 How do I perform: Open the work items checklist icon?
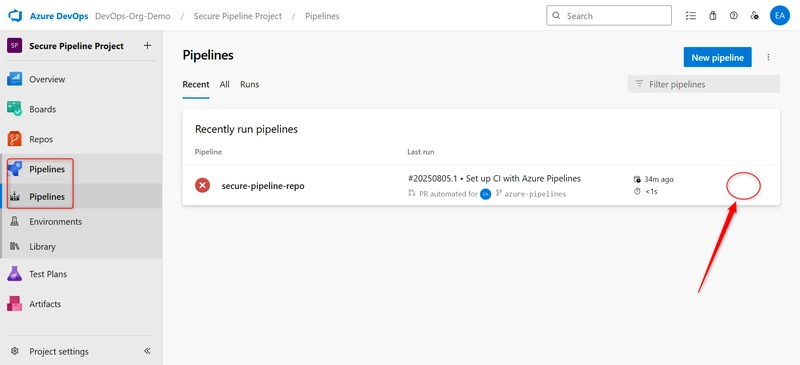coord(691,16)
